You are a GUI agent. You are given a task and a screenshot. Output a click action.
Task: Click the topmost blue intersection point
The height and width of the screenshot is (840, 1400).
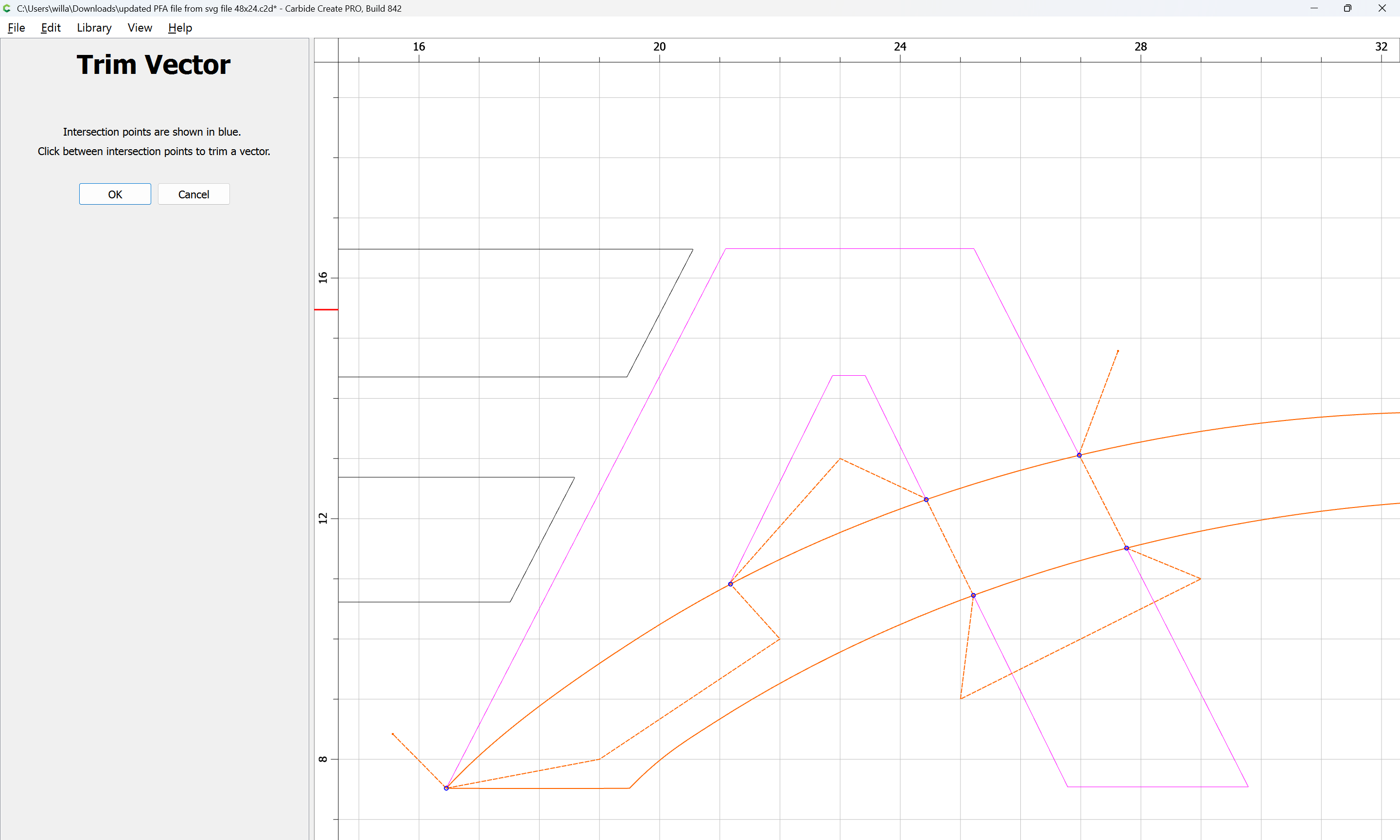(x=1079, y=455)
